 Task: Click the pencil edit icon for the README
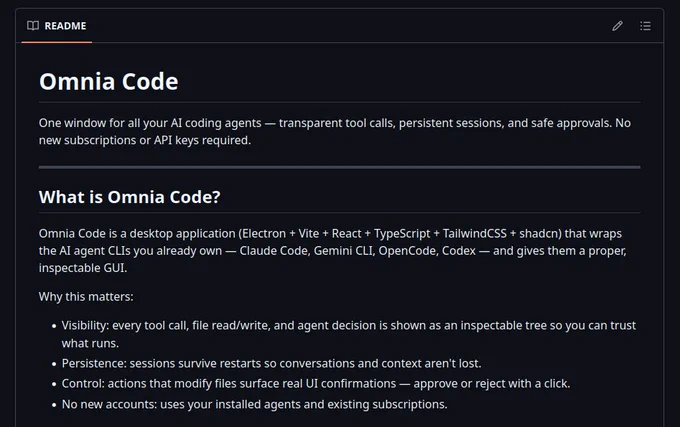618,26
